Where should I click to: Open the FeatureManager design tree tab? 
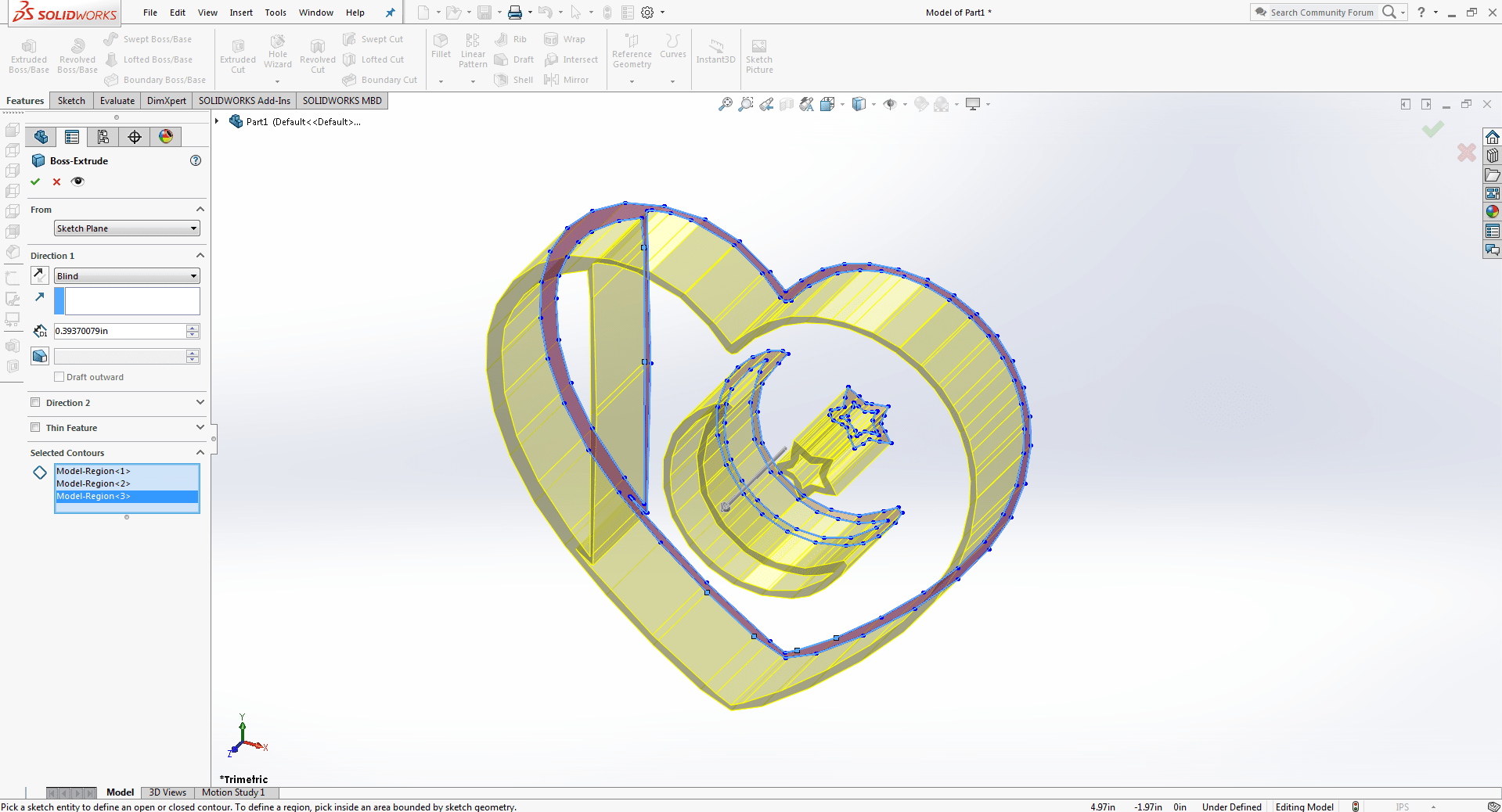pos(41,137)
